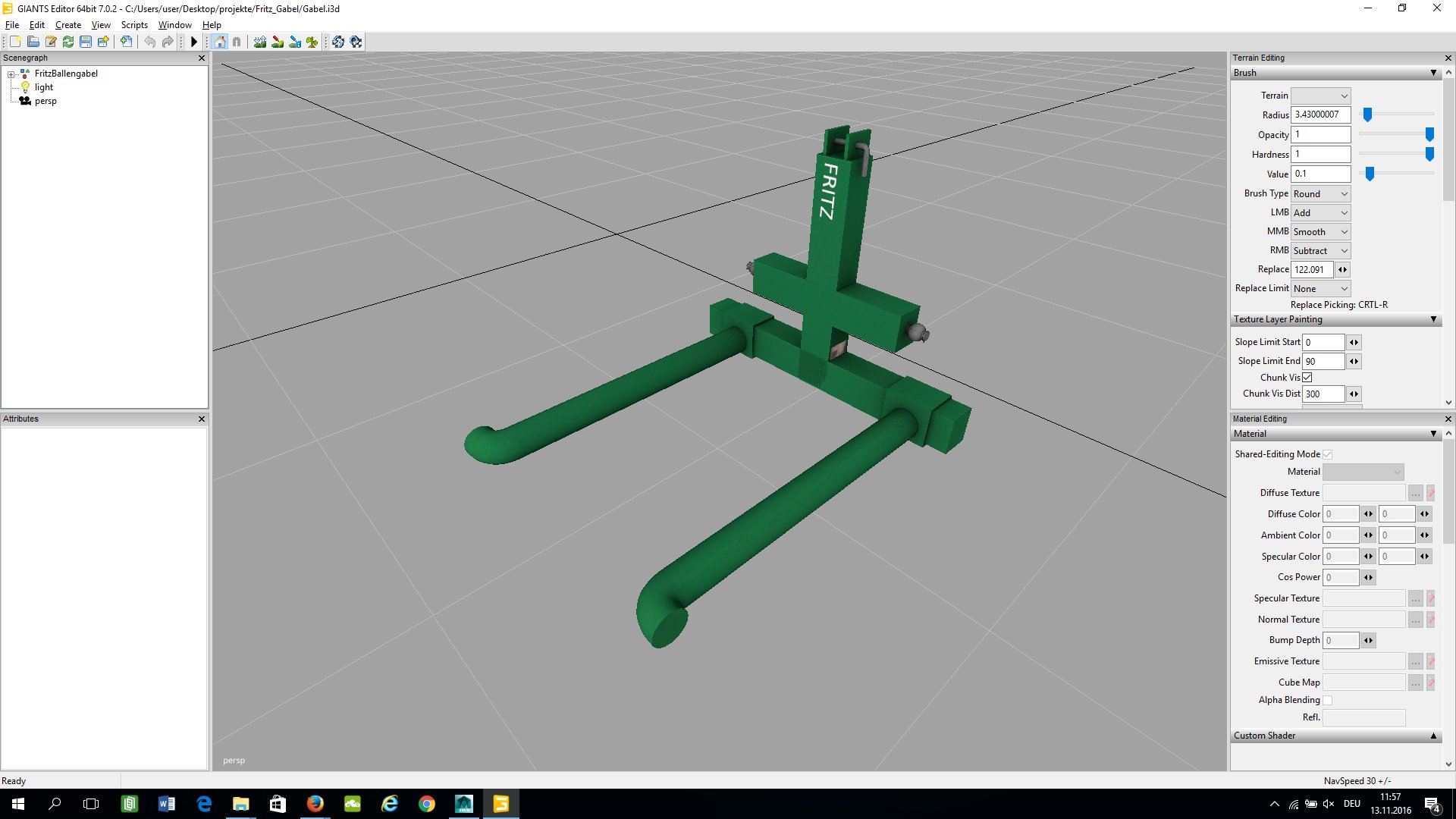The image size is (1456, 819).
Task: Click the green Reload file icon
Action: [x=68, y=42]
